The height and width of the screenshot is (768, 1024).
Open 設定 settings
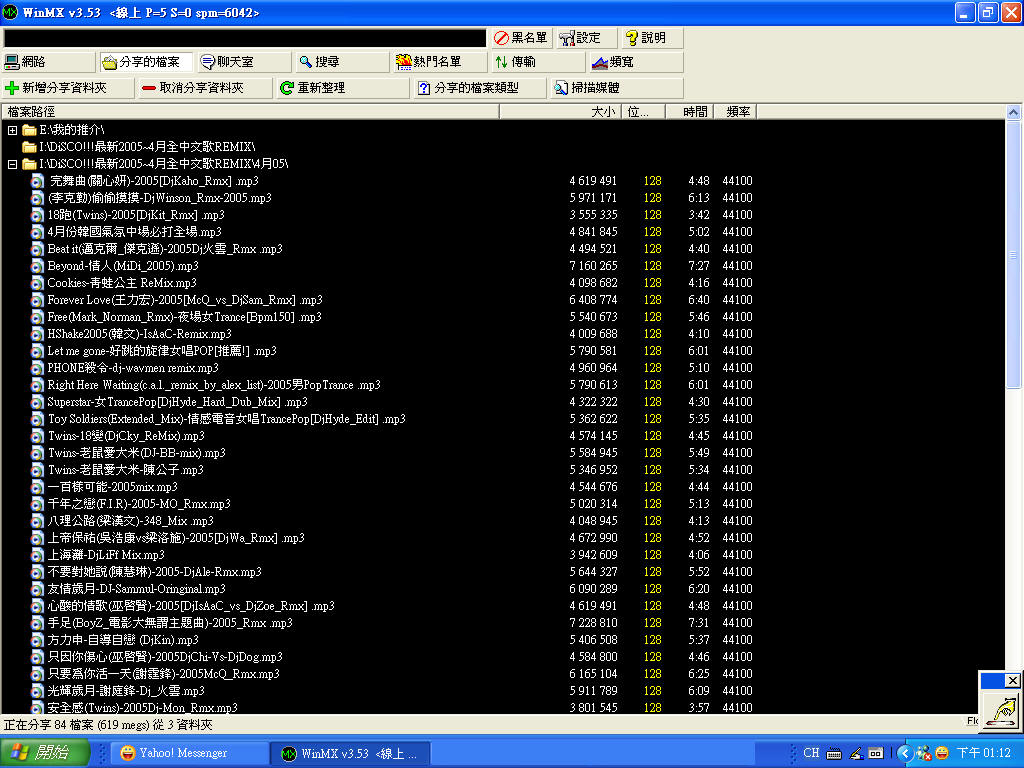(x=586, y=38)
